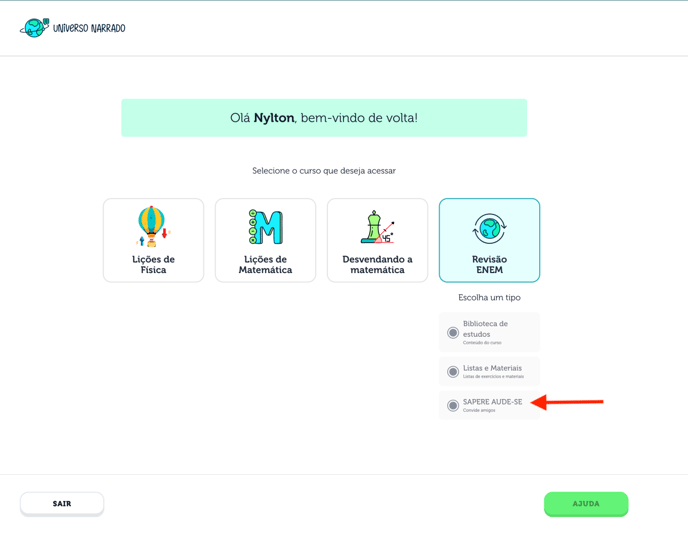688x534 pixels.
Task: Open the Lições de Matemática course card
Action: pos(265,264)
